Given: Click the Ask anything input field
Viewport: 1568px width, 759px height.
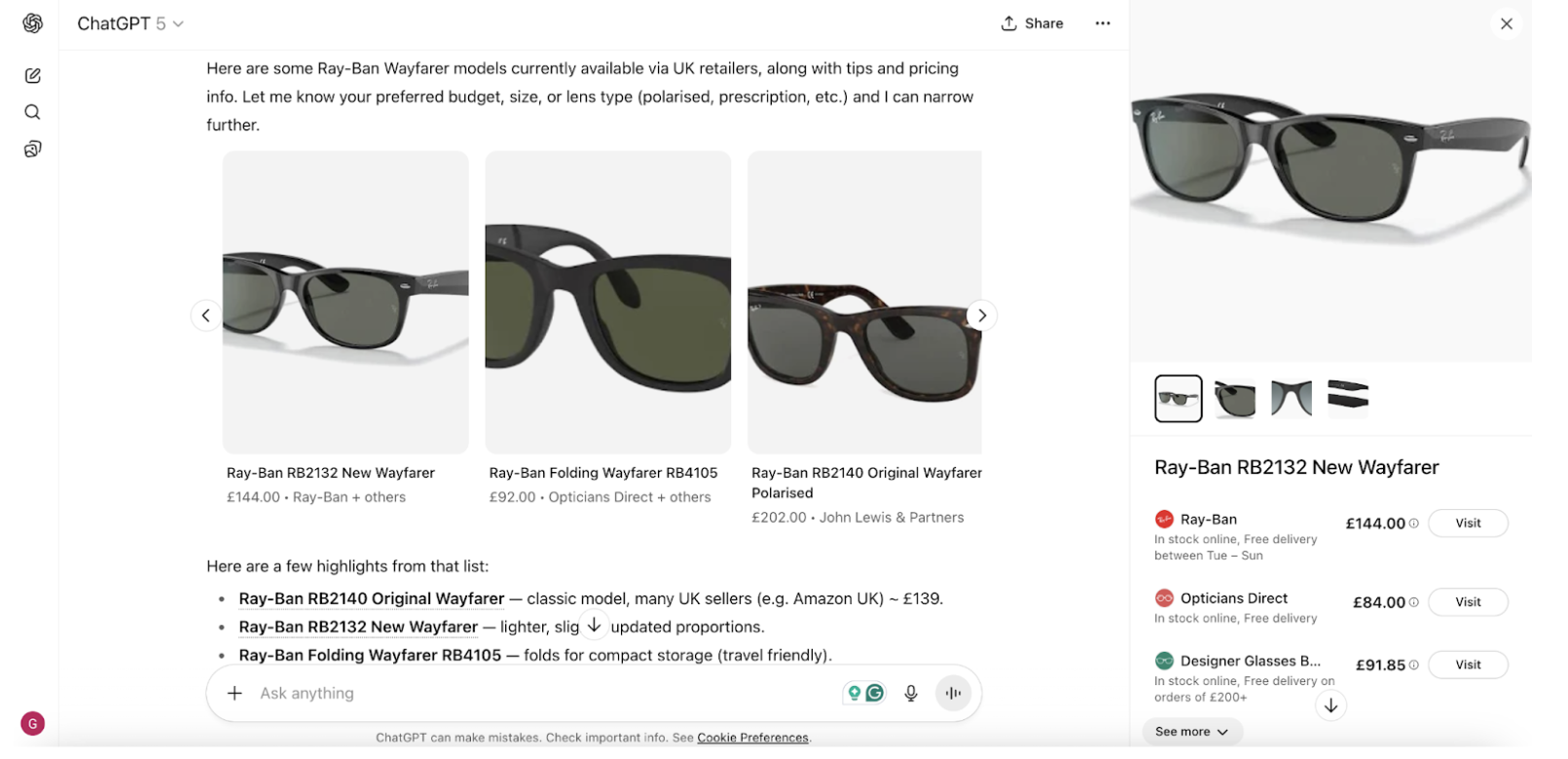Looking at the screenshot, I should tap(535, 693).
